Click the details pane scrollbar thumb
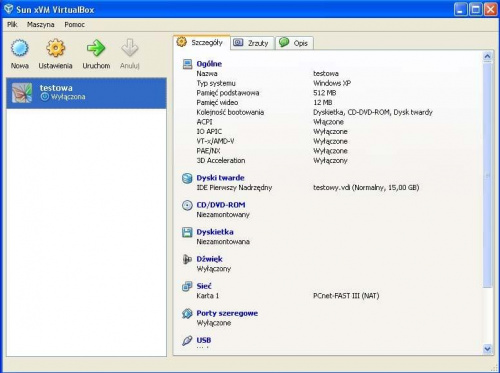 [487, 174]
